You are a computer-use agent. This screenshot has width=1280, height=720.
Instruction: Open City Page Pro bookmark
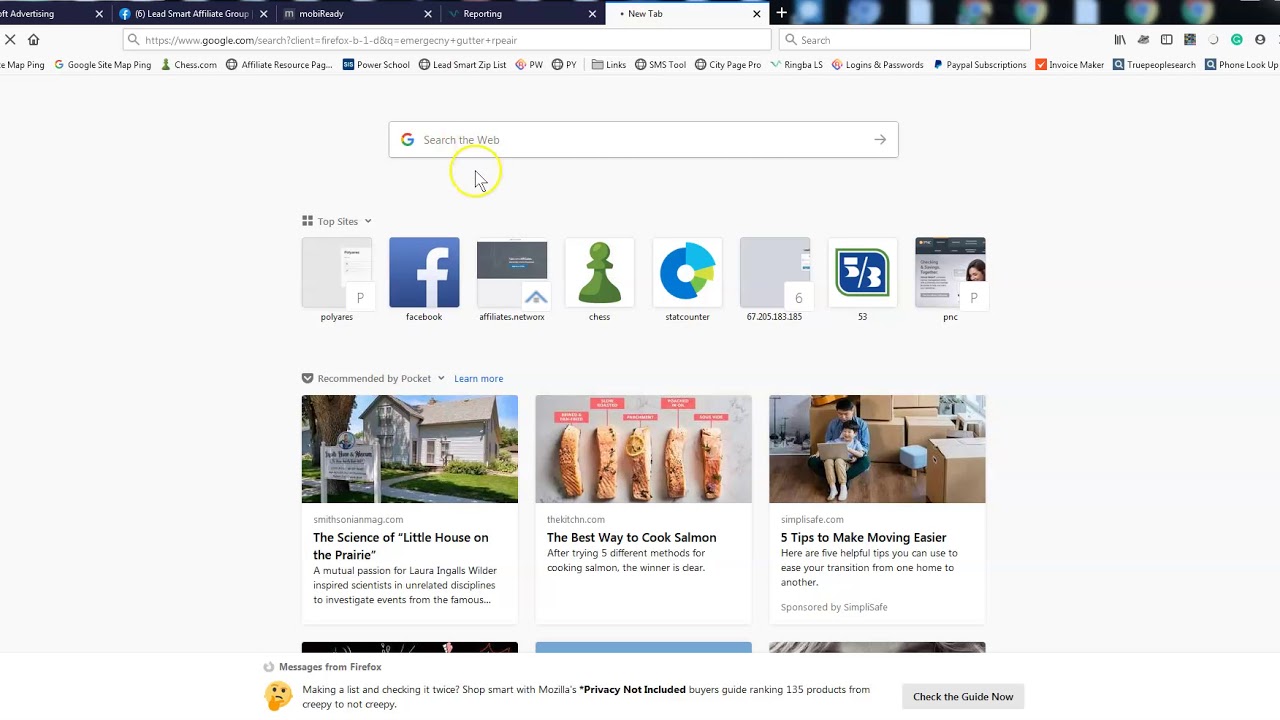[728, 65]
